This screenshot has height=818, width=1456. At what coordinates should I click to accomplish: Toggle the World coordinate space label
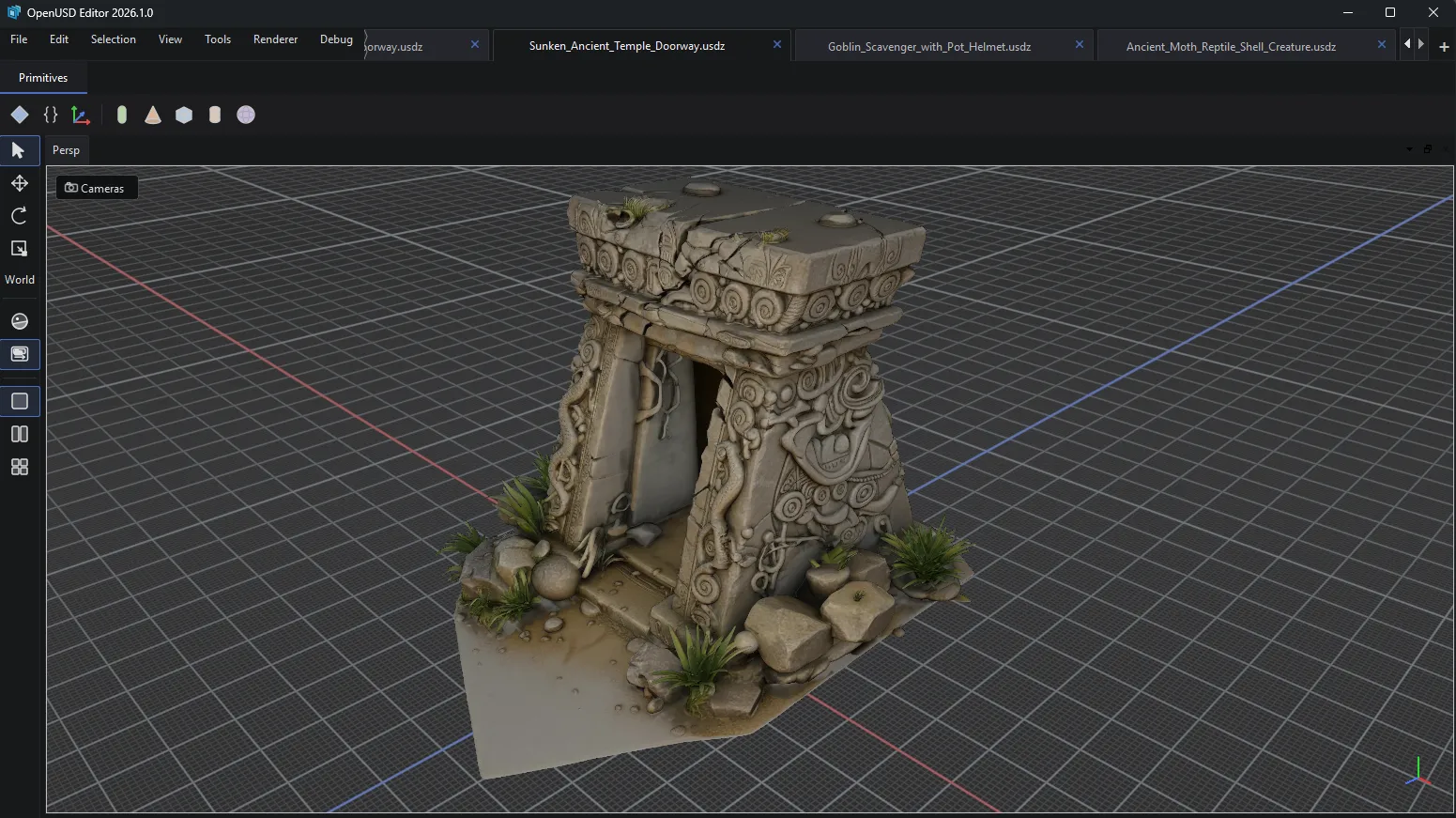point(20,280)
